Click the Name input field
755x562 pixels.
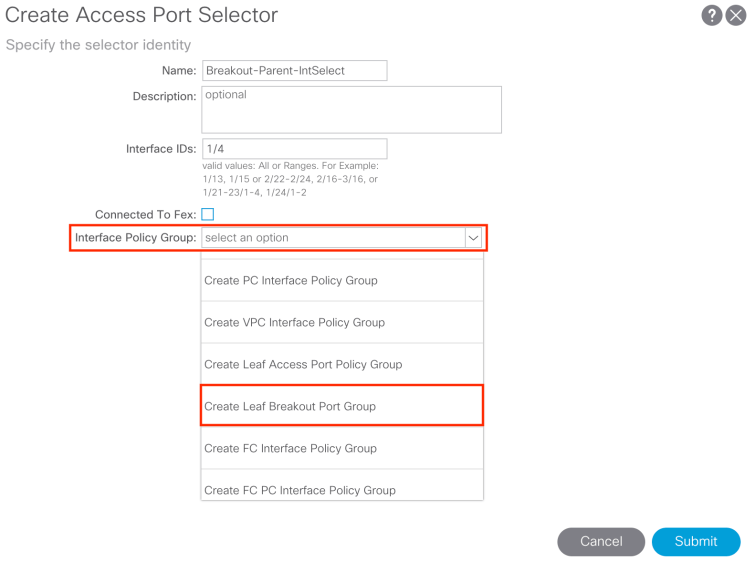click(x=294, y=71)
